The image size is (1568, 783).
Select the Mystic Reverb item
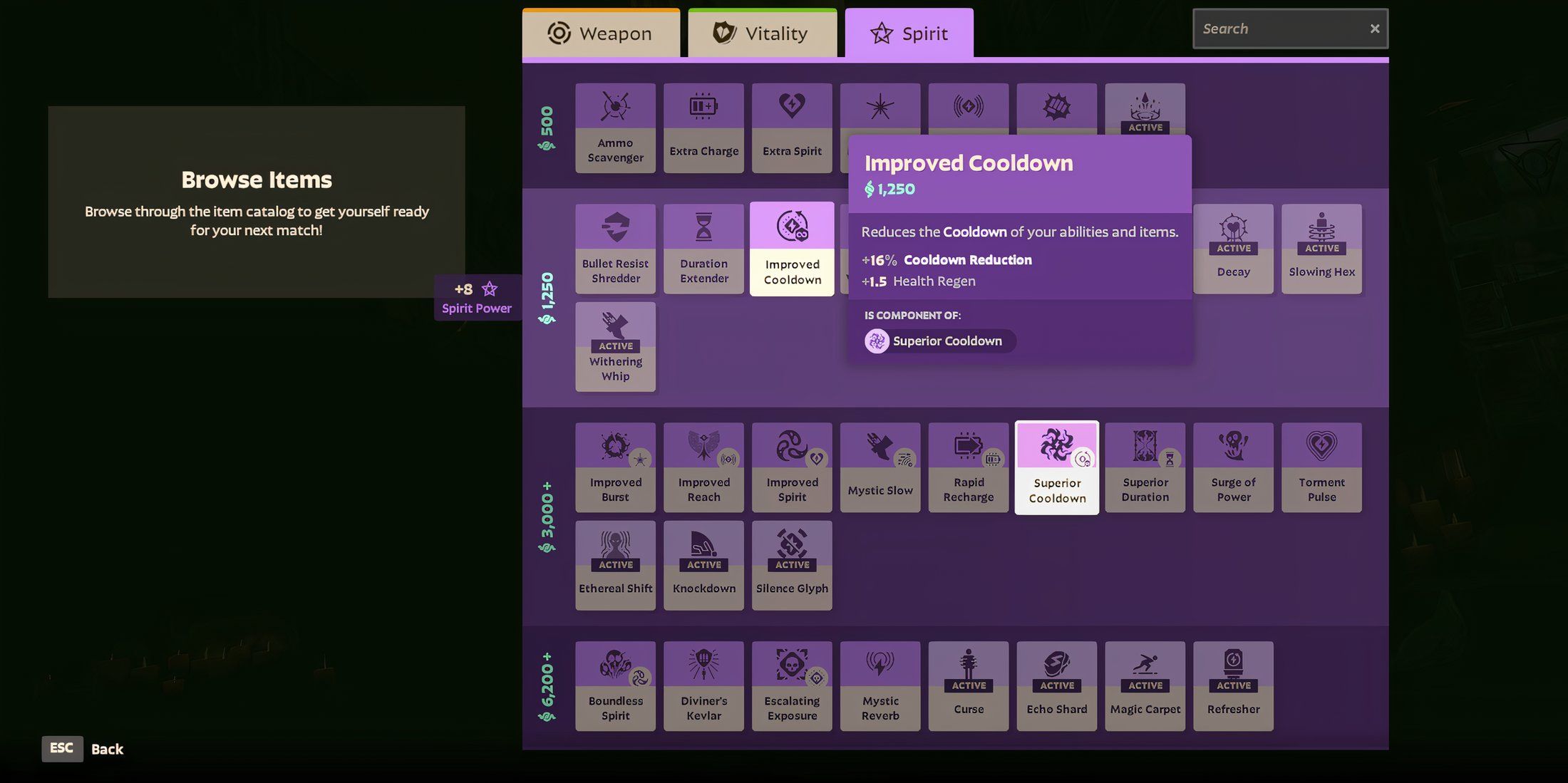point(880,686)
